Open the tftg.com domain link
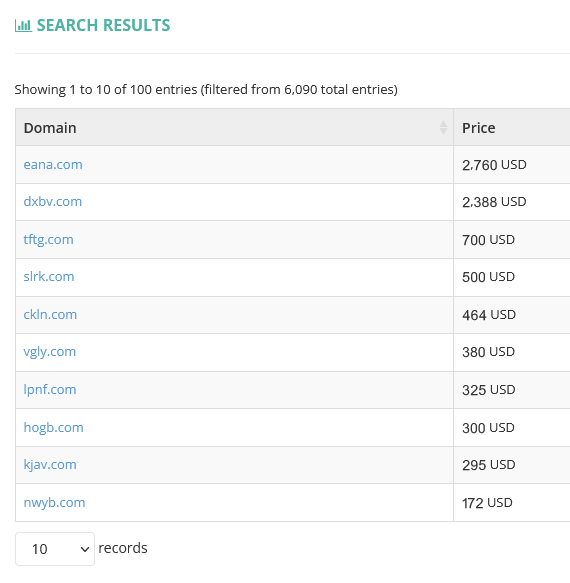This screenshot has width=570, height=583. coord(48,239)
